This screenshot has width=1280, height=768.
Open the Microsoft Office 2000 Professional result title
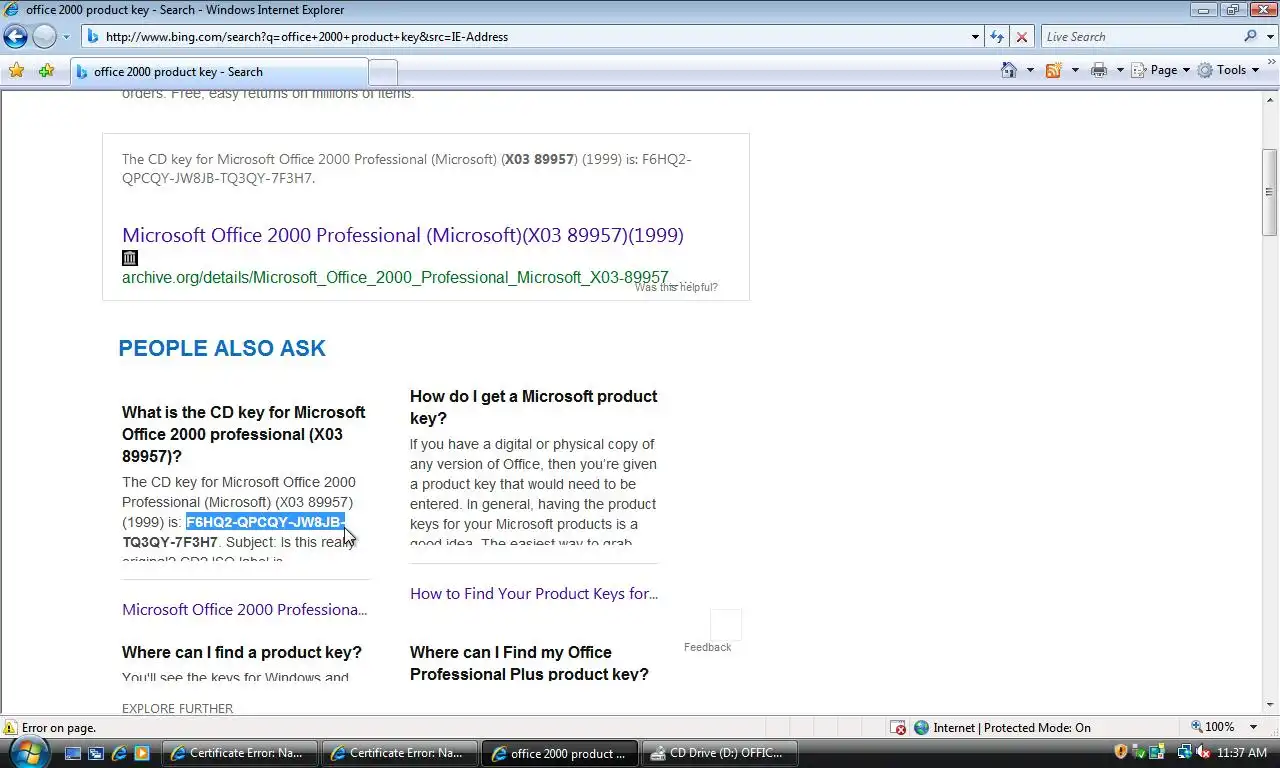tap(403, 235)
